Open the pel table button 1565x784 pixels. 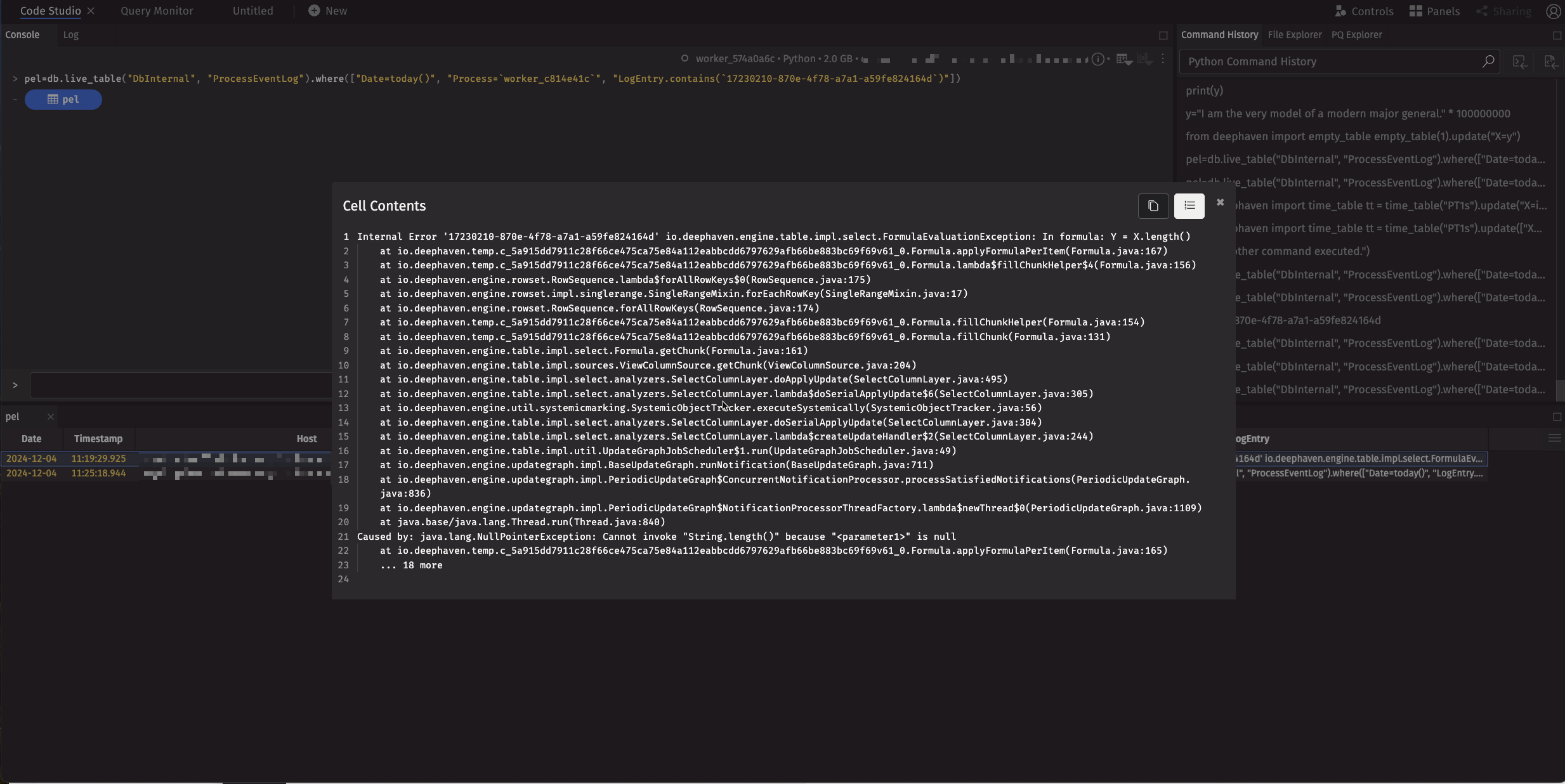point(63,100)
